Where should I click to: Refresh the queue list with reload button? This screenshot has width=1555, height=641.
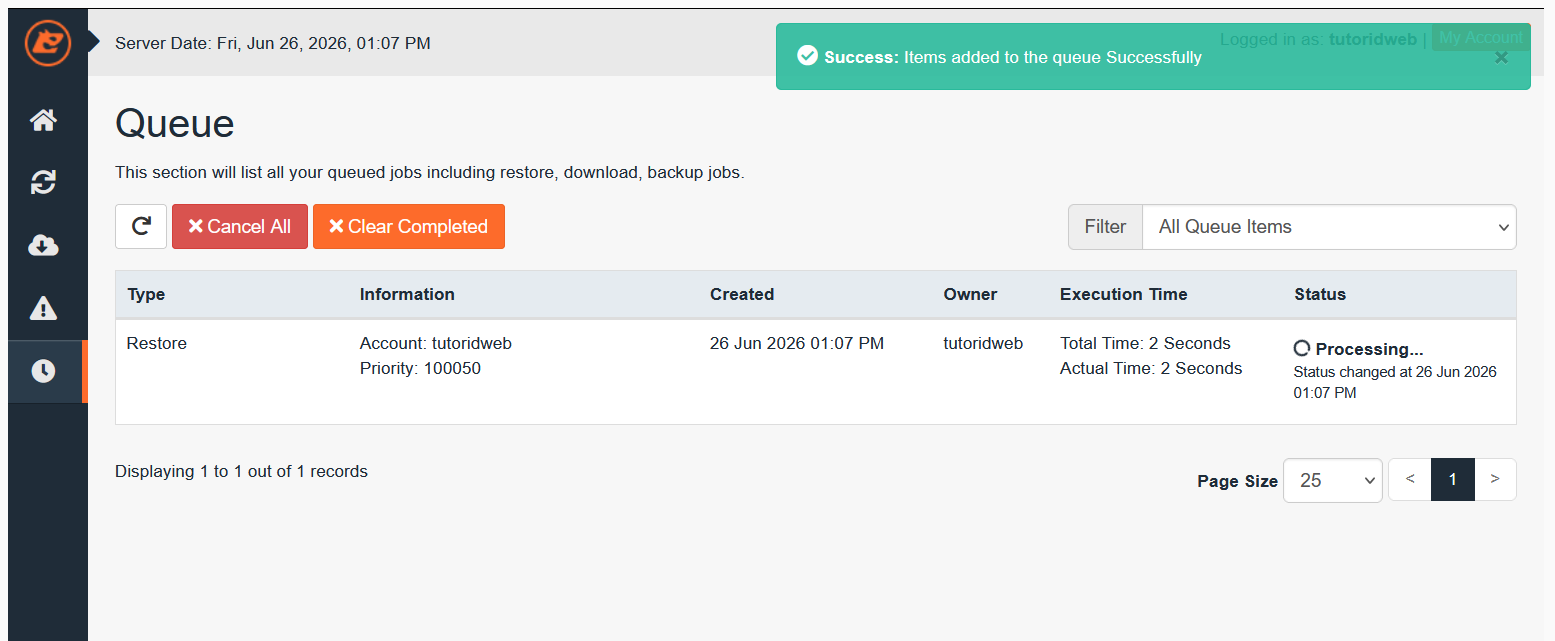(x=141, y=226)
